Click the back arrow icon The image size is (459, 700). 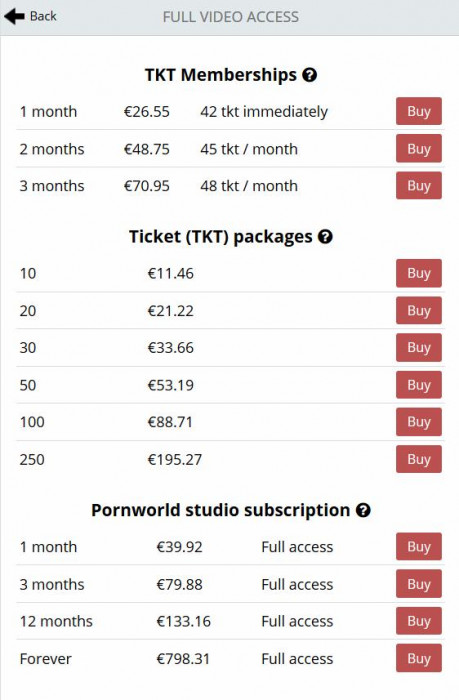coord(14,17)
